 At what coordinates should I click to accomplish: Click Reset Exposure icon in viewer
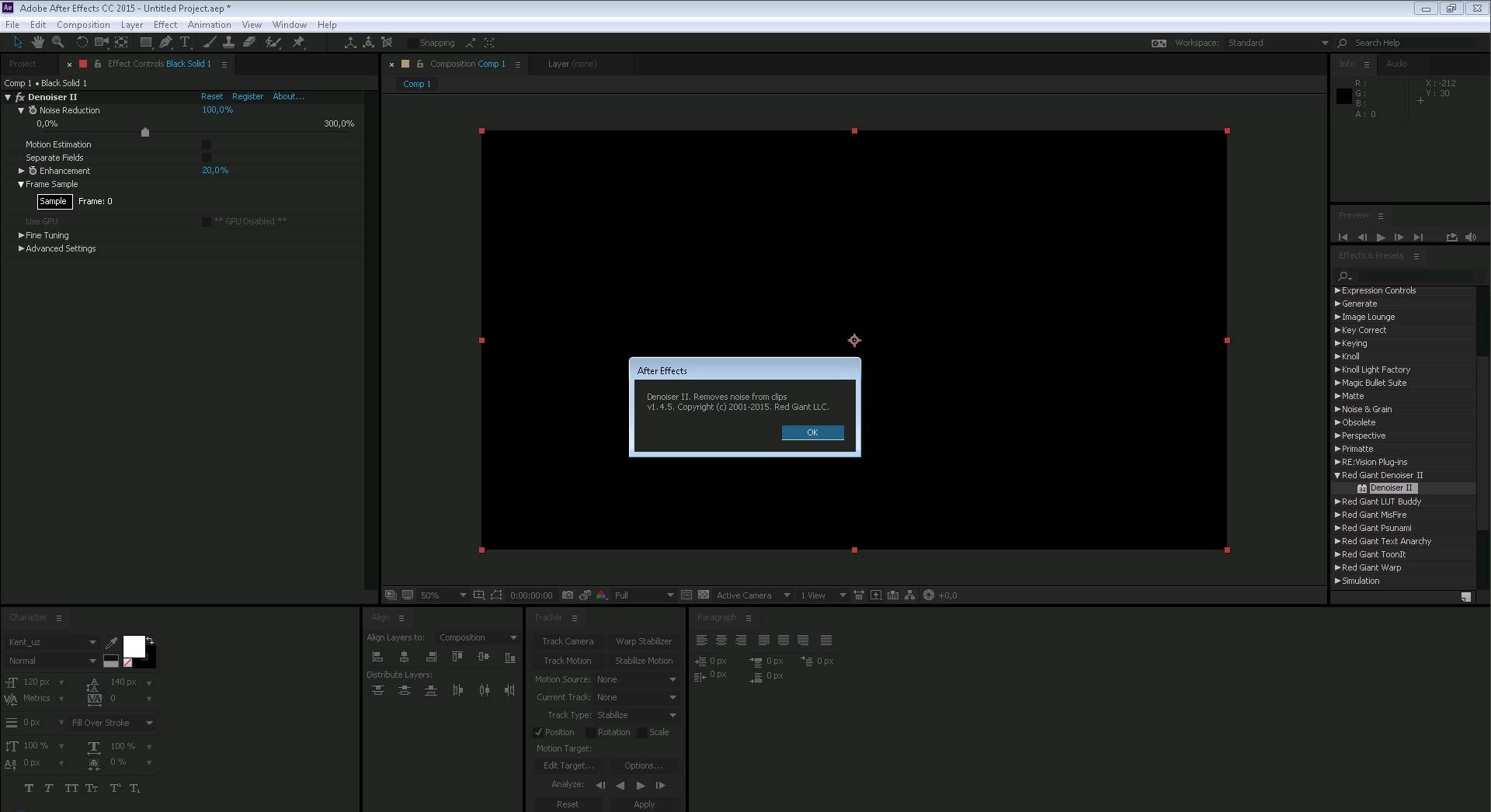[x=928, y=595]
